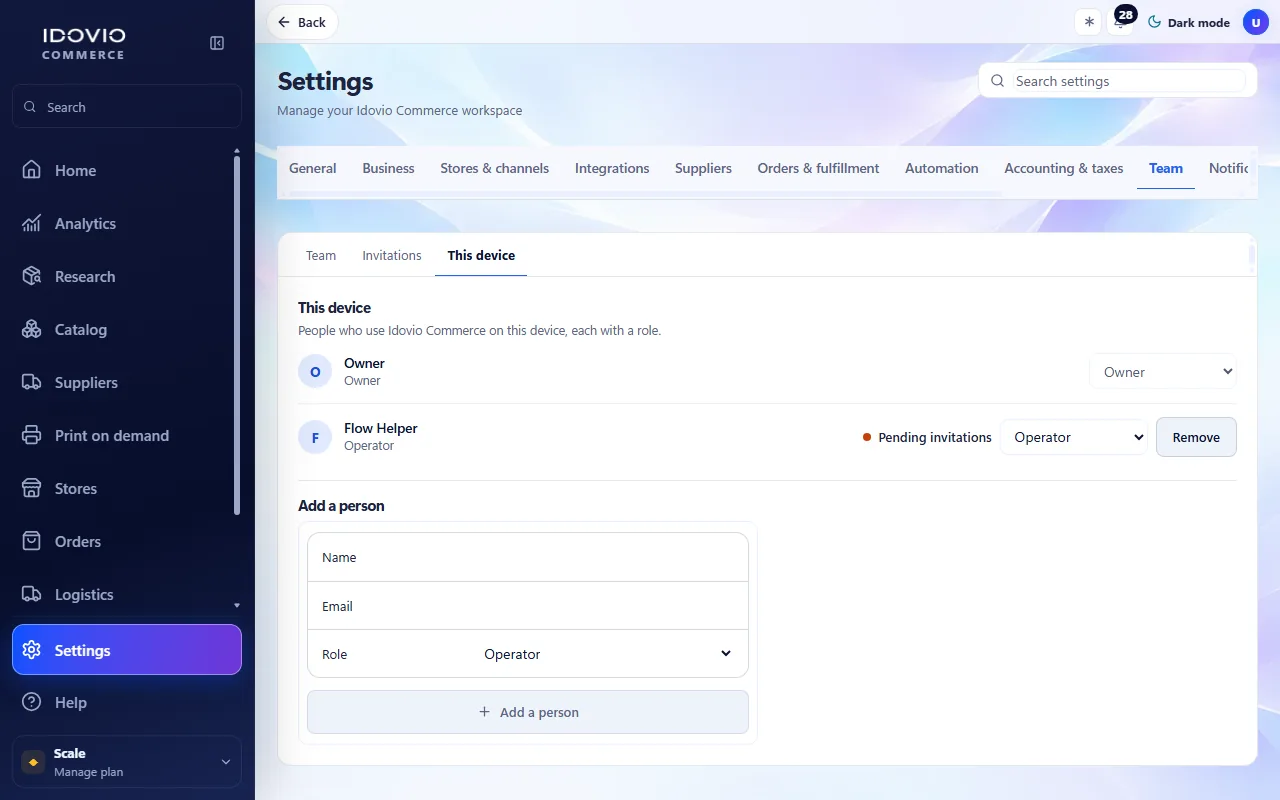Open Home from sidebar
1280x800 pixels.
[127, 170]
